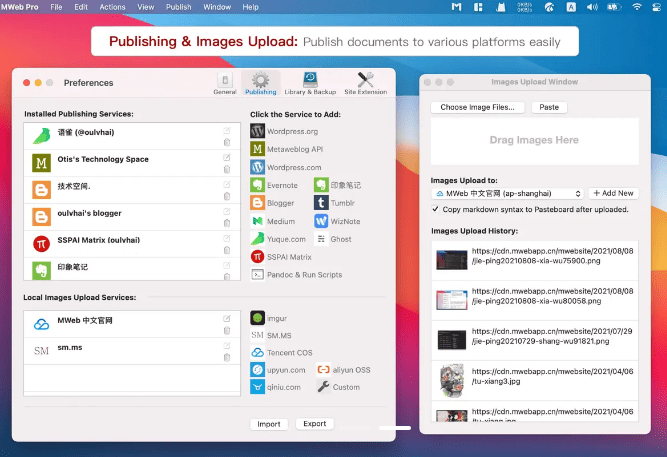667x457 pixels.
Task: Select the xia-wu80058.png upload thumbnail
Action: tap(451, 300)
